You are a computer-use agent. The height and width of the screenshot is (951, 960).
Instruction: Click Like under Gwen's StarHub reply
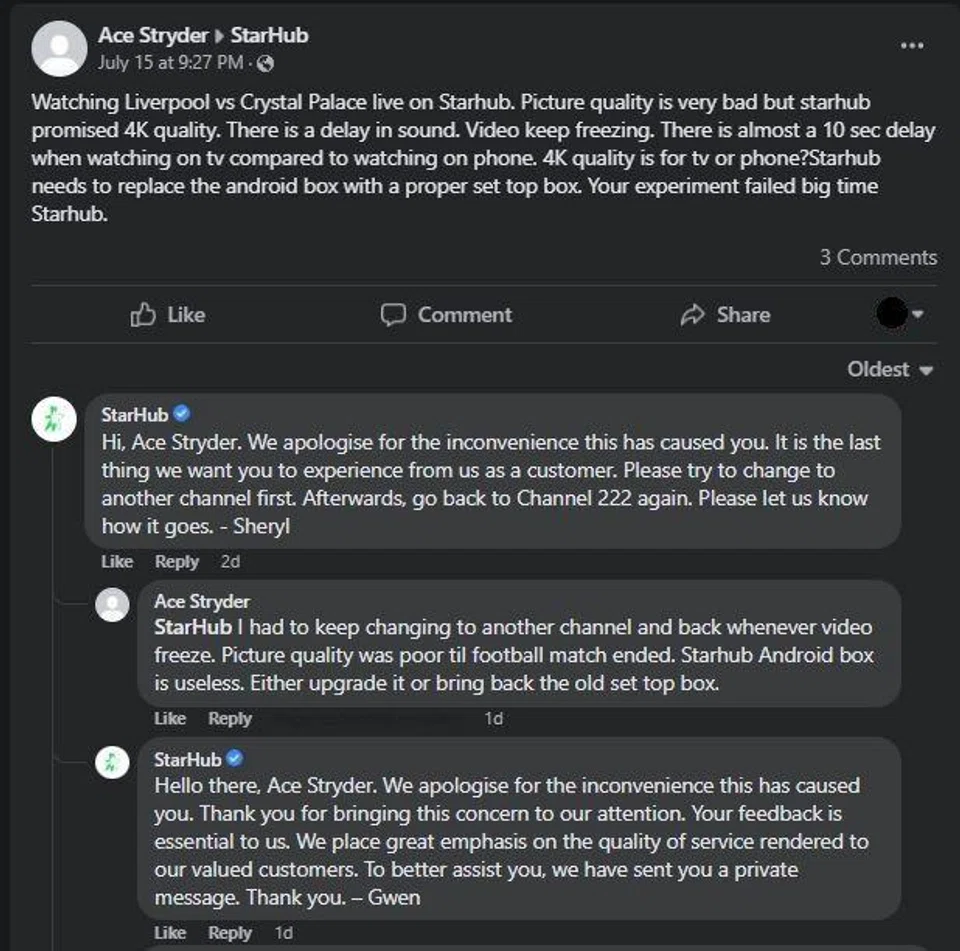(170, 933)
